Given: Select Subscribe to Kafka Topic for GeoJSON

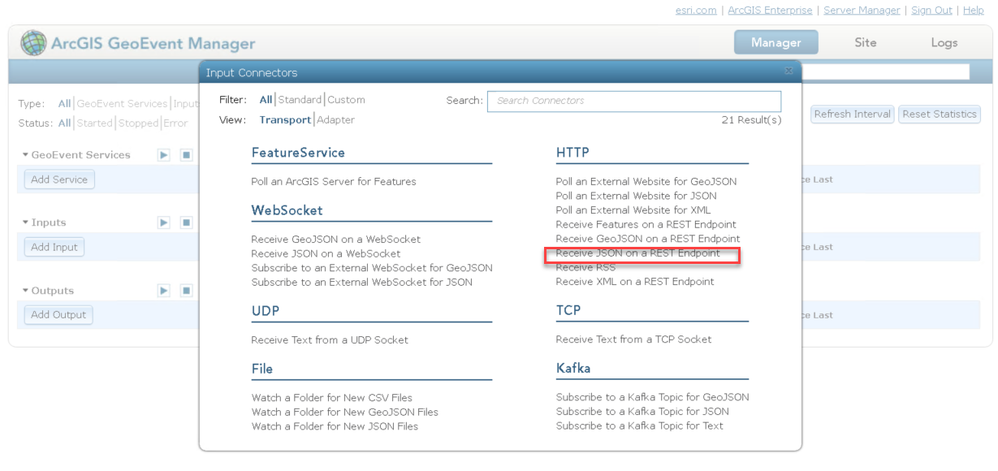Looking at the screenshot, I should pyautogui.click(x=652, y=397).
